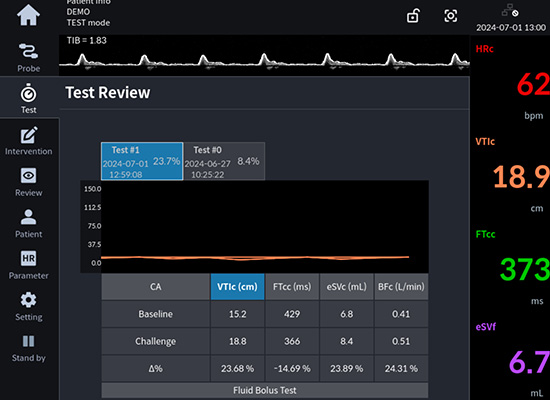This screenshot has height=400, width=550.
Task: Toggle the screen lock icon
Action: tap(413, 16)
